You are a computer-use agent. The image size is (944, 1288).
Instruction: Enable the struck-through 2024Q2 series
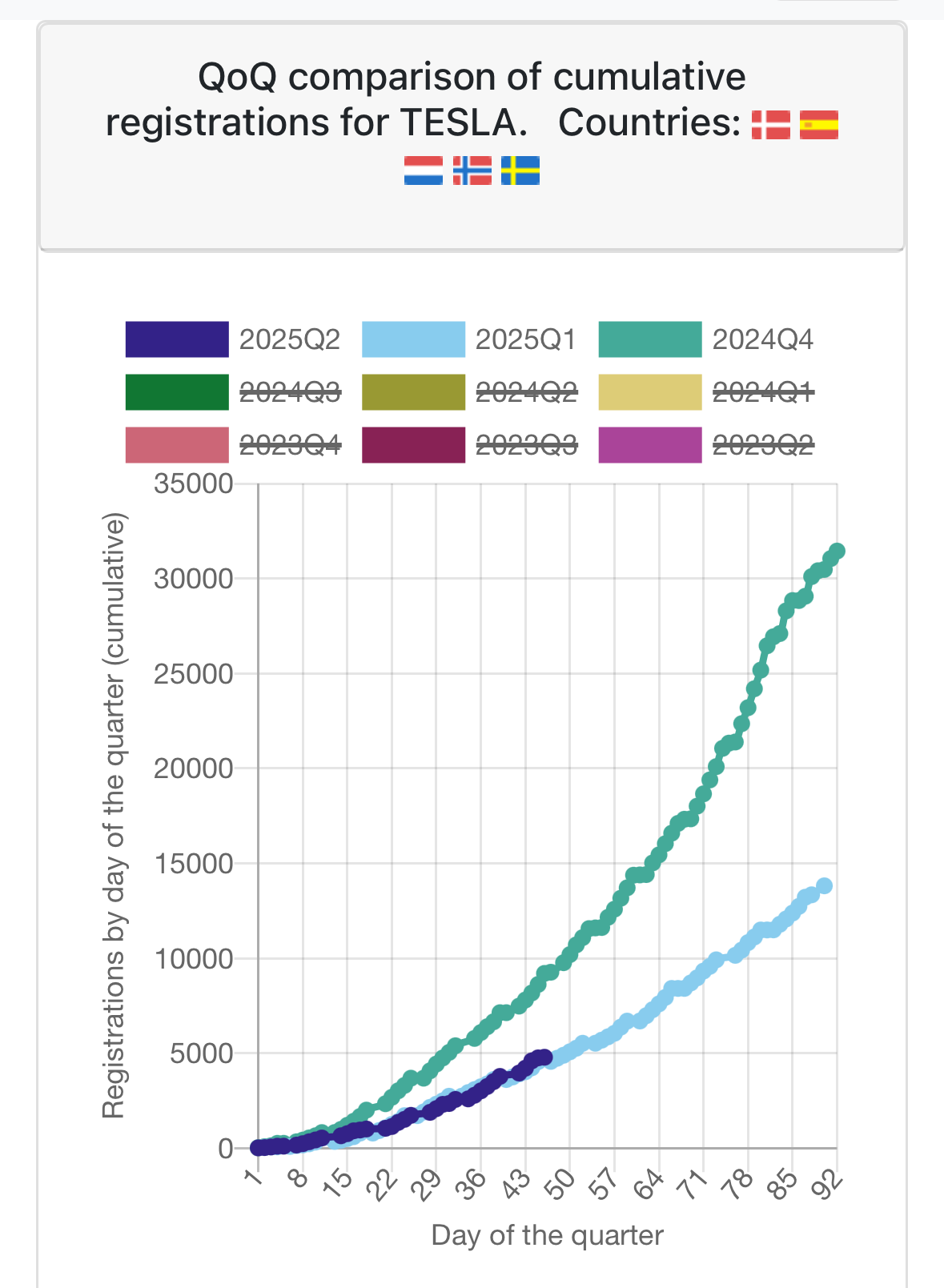click(469, 392)
